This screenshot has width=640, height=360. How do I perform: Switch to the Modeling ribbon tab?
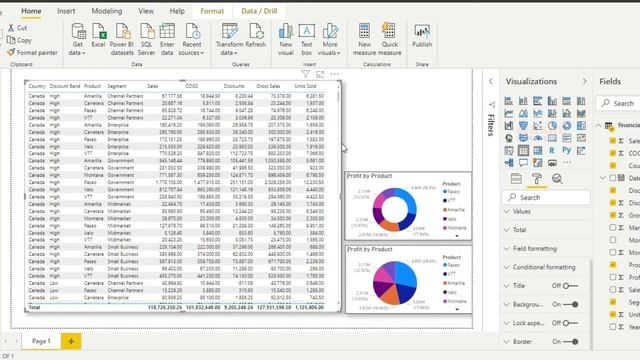pos(107,11)
